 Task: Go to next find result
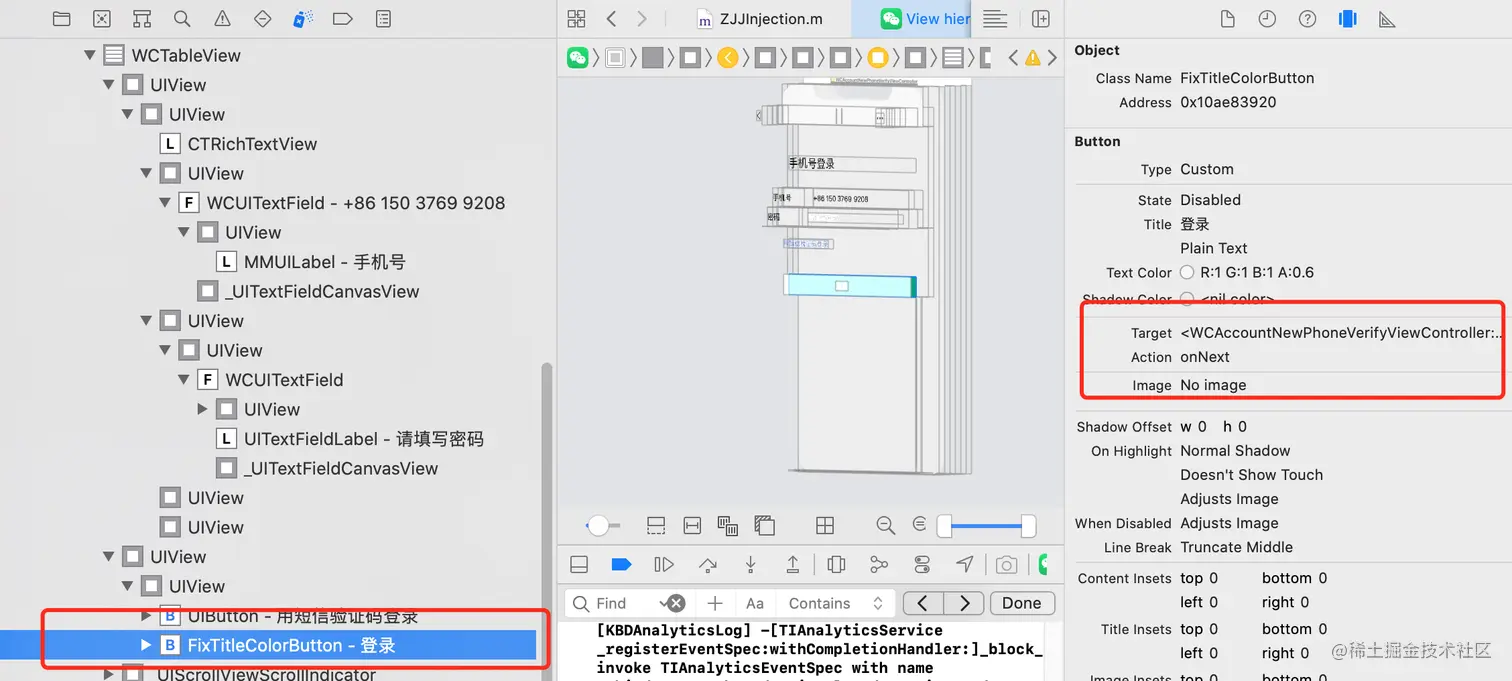[x=964, y=603]
